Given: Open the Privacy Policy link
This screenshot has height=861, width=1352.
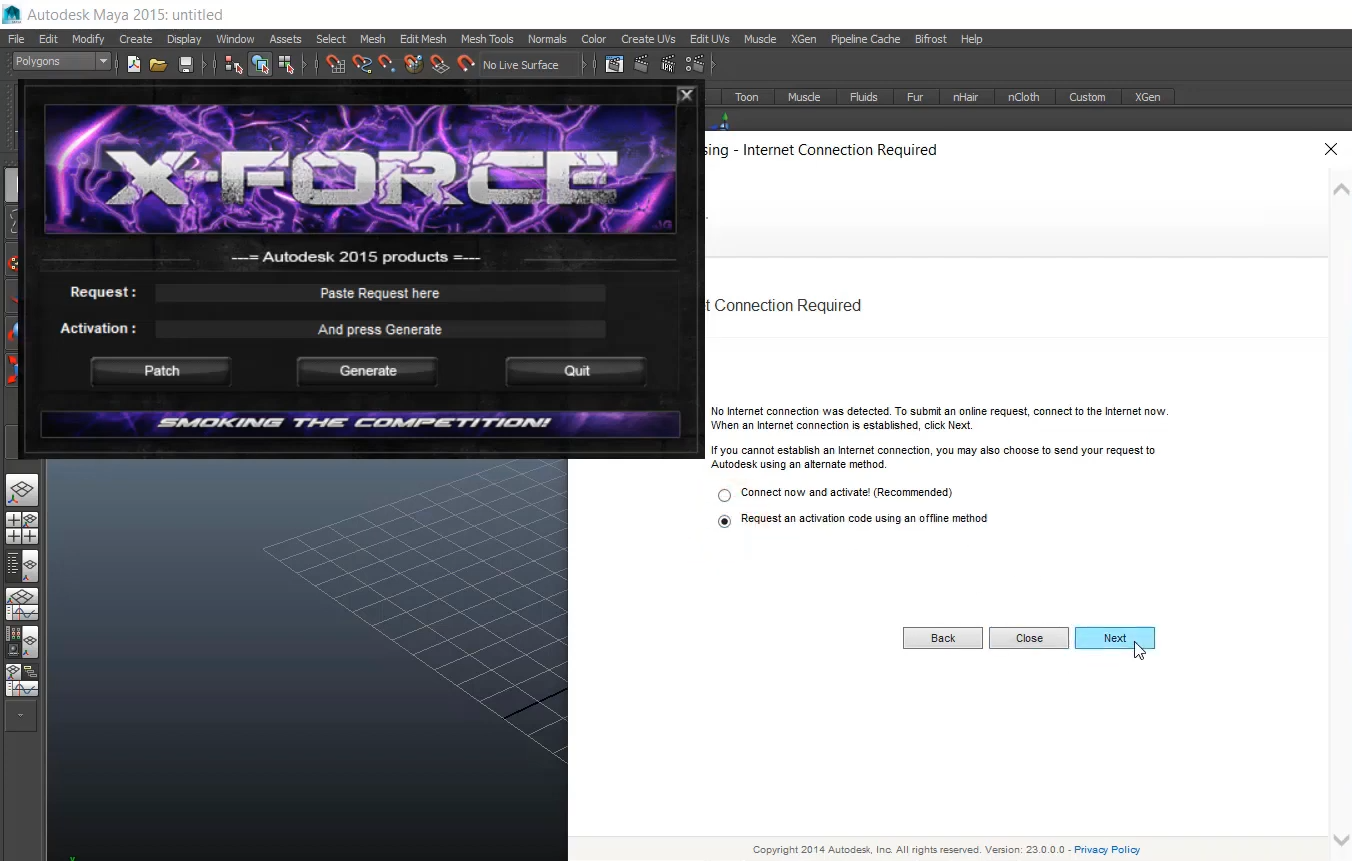Looking at the screenshot, I should (1106, 850).
